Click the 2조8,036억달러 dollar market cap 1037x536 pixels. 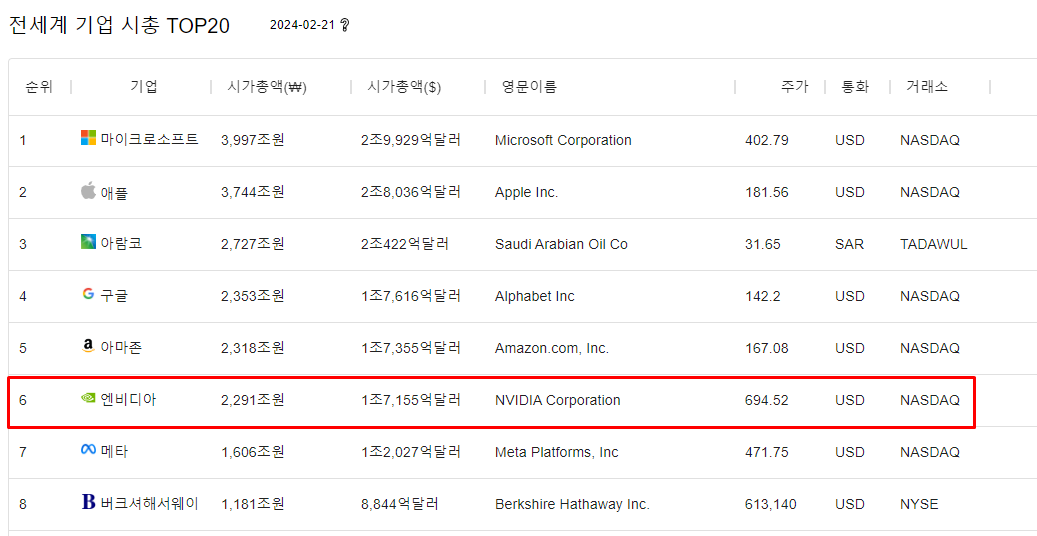pos(411,192)
